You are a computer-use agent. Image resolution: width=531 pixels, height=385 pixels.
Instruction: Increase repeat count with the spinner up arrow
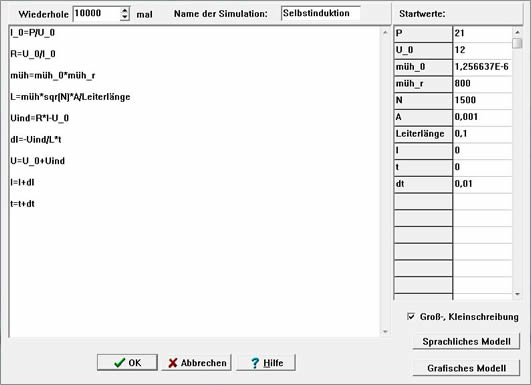[125, 10]
